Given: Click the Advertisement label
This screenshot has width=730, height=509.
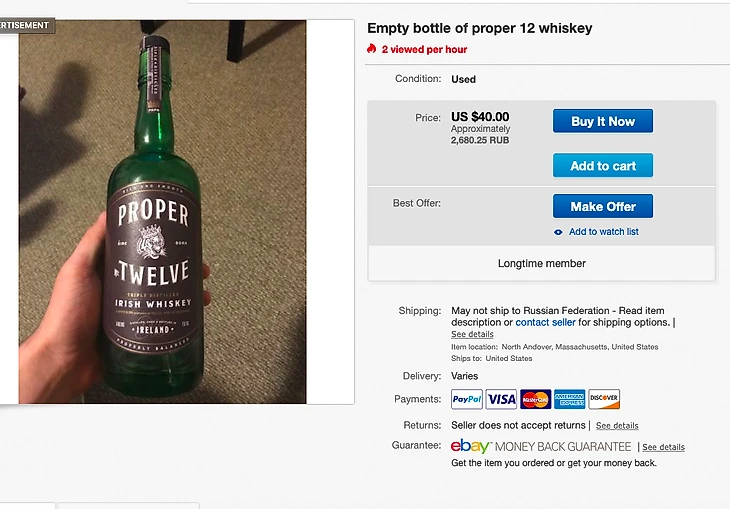Looking at the screenshot, I should point(25,25).
